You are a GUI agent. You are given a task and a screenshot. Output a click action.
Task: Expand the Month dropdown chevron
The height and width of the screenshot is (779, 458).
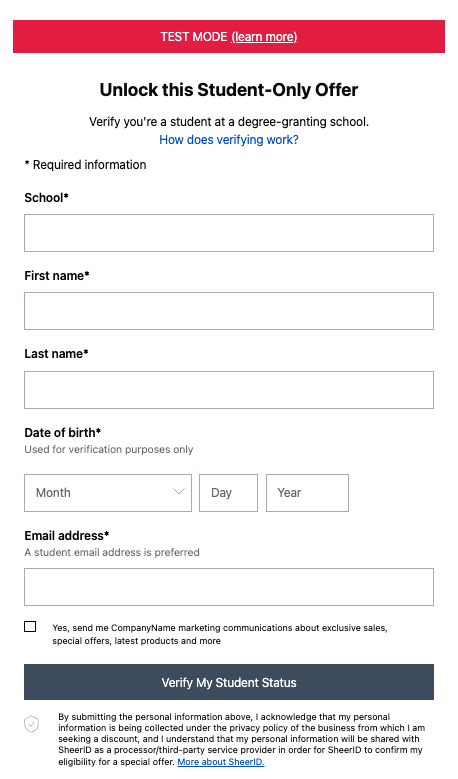pyautogui.click(x=179, y=492)
